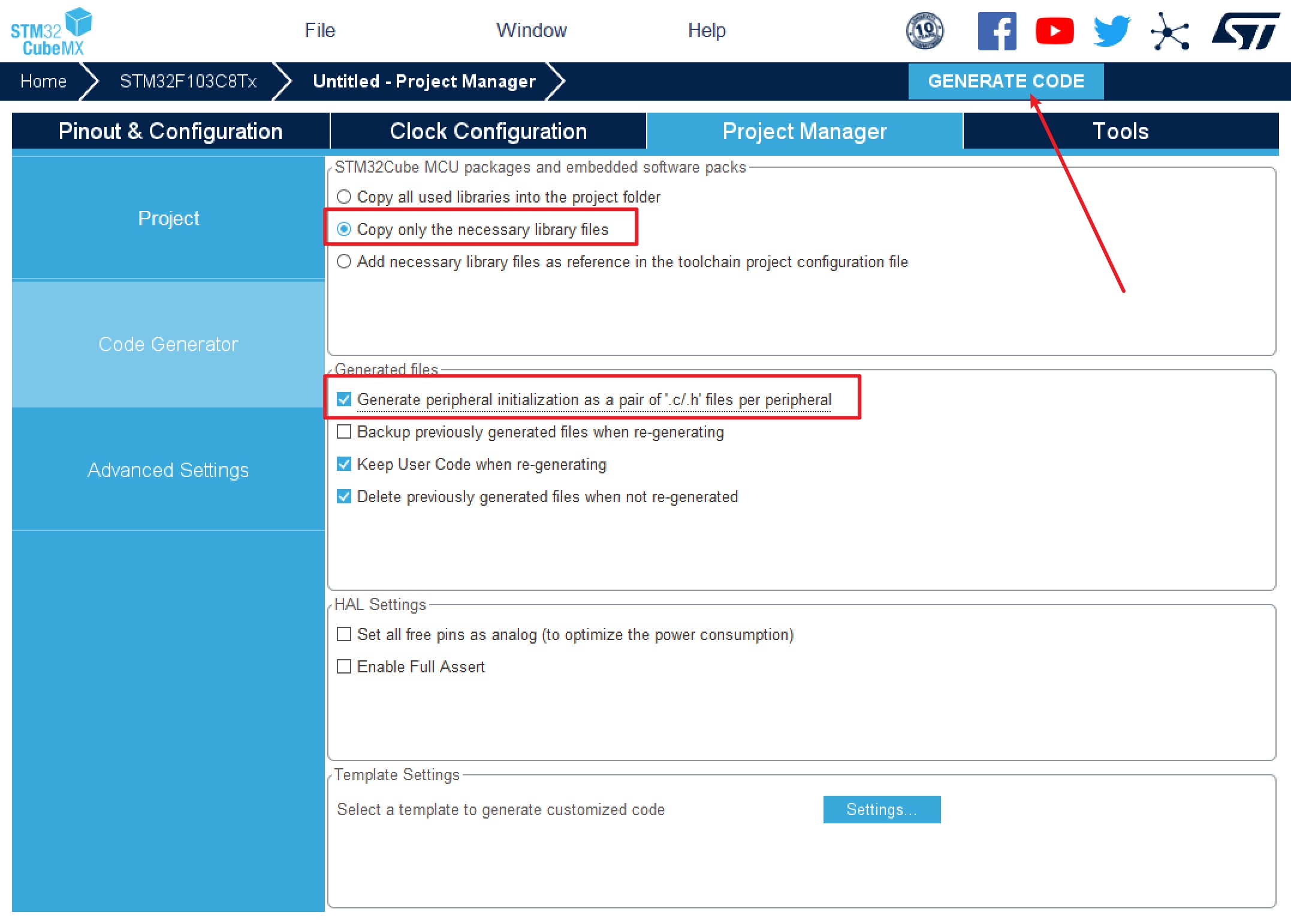
Task: Open the Facebook icon link
Action: pos(997,31)
